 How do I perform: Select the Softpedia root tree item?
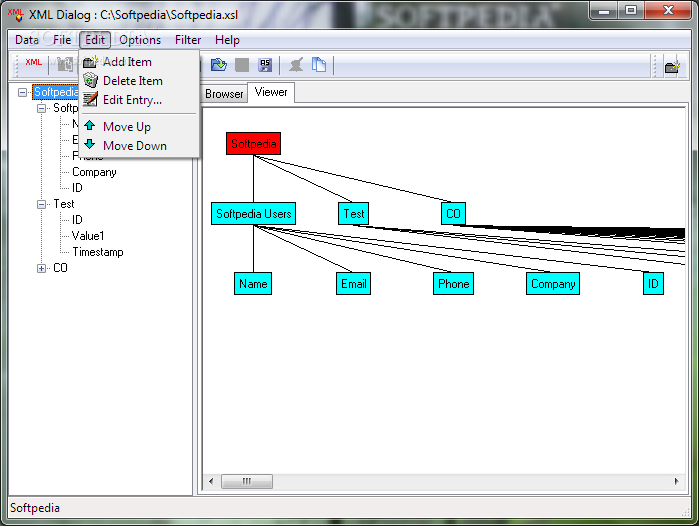(x=55, y=92)
